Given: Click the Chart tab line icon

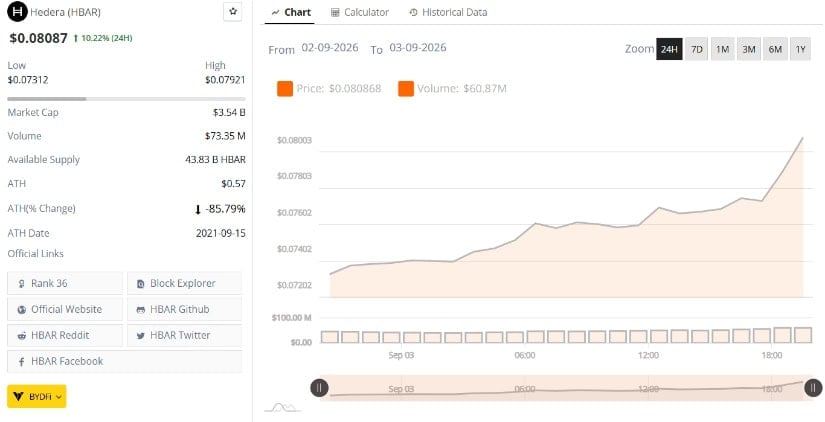Looking at the screenshot, I should point(276,13).
